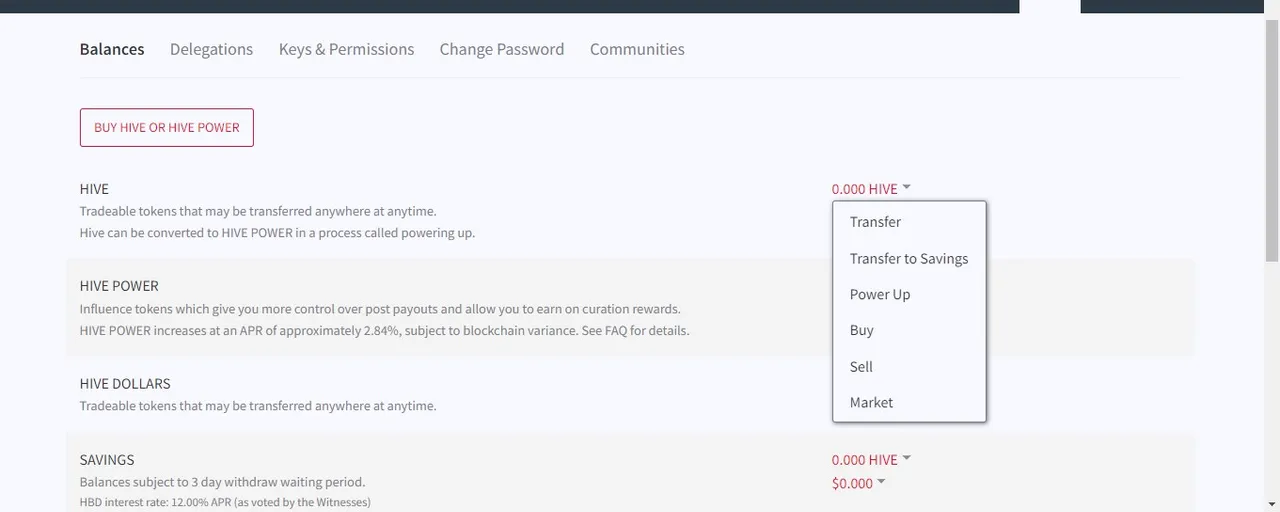Switch to the Delegations tab
This screenshot has height=512, width=1280.
211,49
